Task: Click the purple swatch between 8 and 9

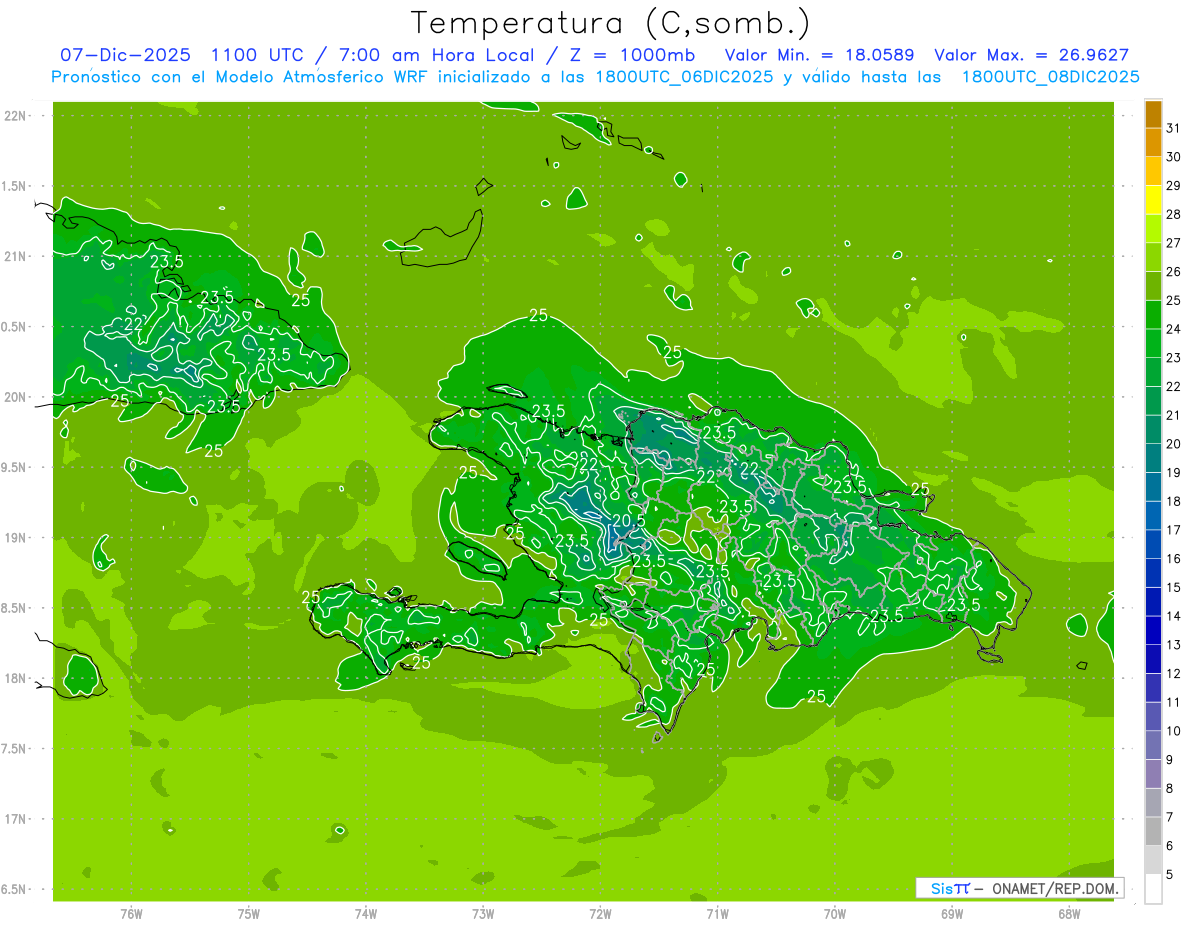Action: pos(1153,774)
